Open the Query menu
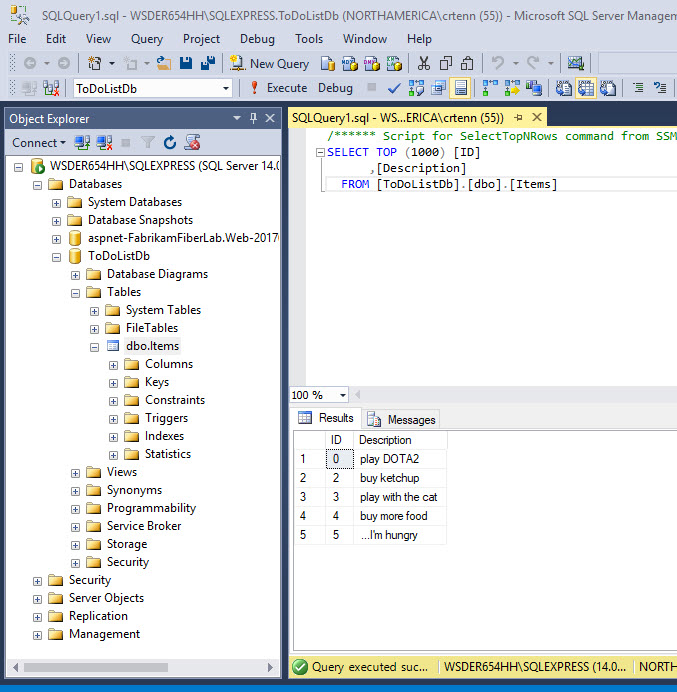This screenshot has height=692, width=677. (146, 39)
